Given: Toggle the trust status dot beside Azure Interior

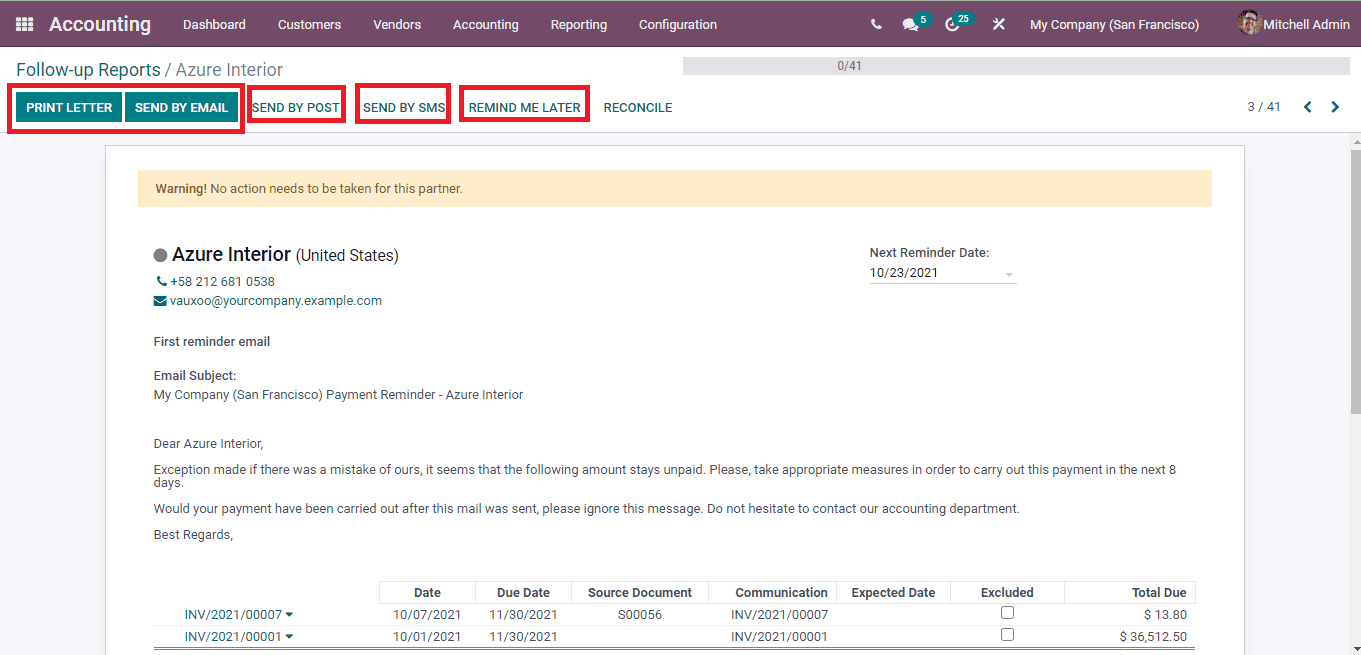Looking at the screenshot, I should (162, 253).
